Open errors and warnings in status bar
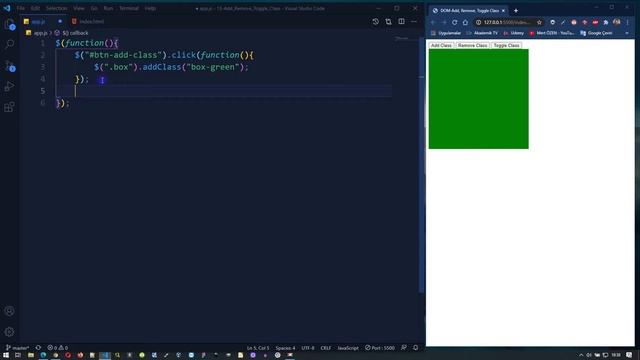 point(58,348)
